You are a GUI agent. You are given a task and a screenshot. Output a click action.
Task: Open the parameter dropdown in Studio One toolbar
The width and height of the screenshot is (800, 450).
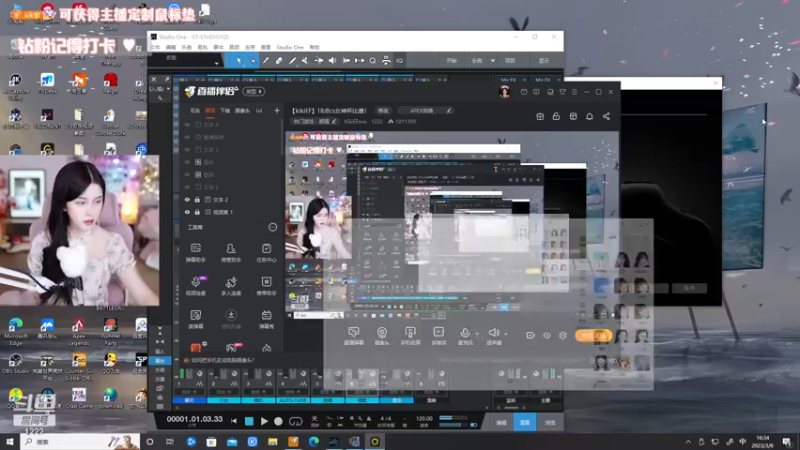(217, 63)
